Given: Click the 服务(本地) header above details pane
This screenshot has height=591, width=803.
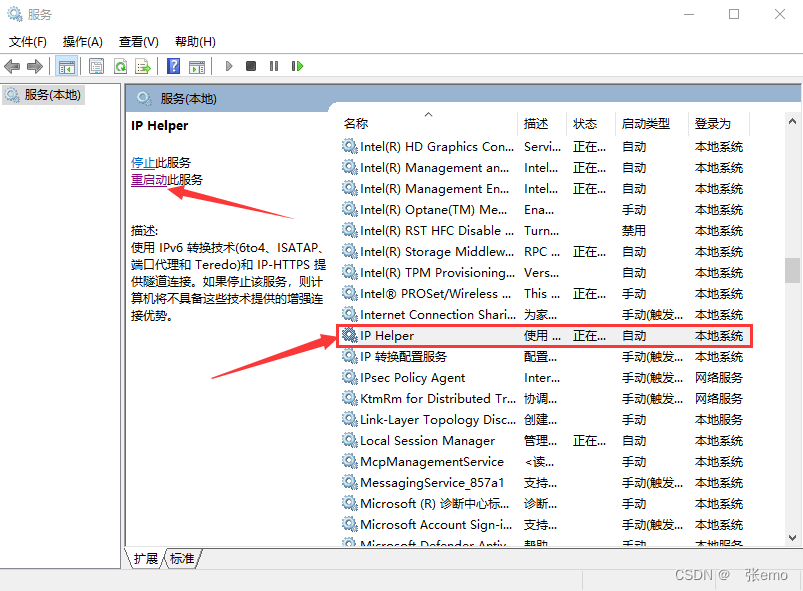Looking at the screenshot, I should pyautogui.click(x=188, y=98).
